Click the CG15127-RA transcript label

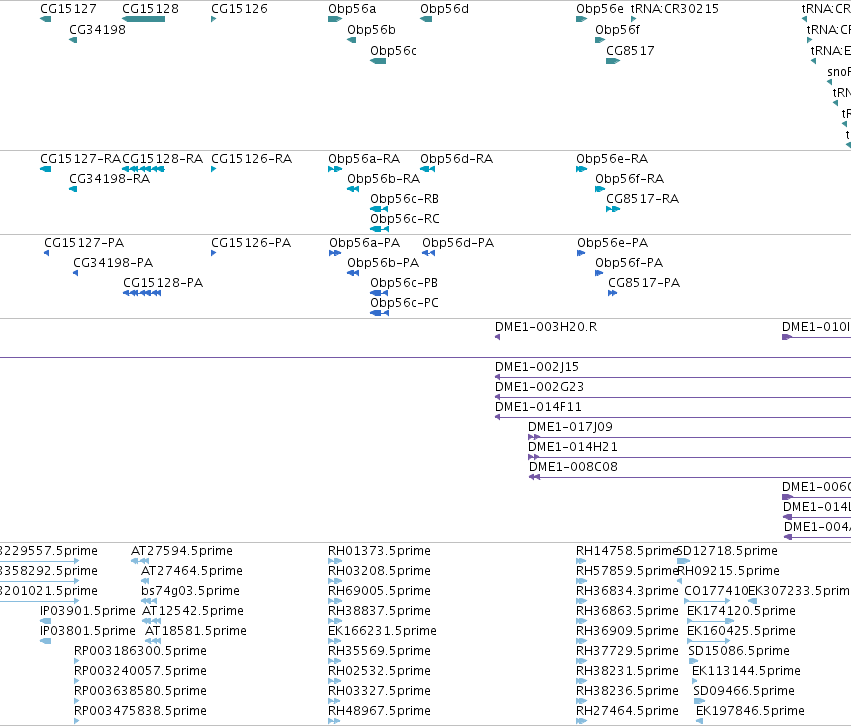click(x=80, y=159)
